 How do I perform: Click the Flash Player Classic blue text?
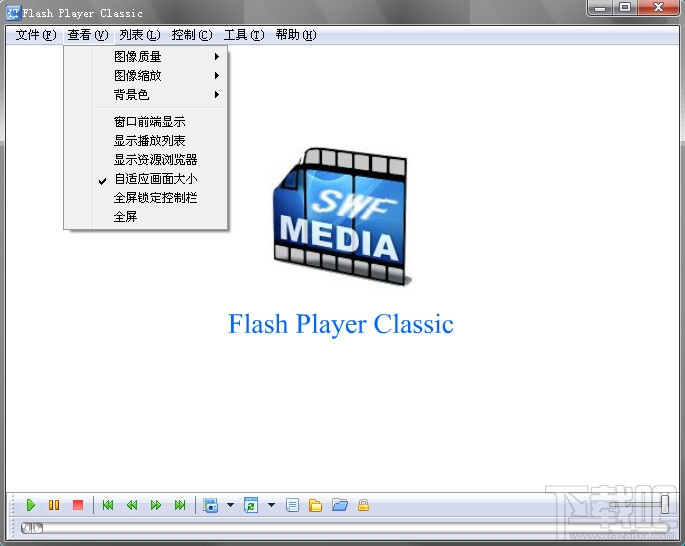(341, 324)
